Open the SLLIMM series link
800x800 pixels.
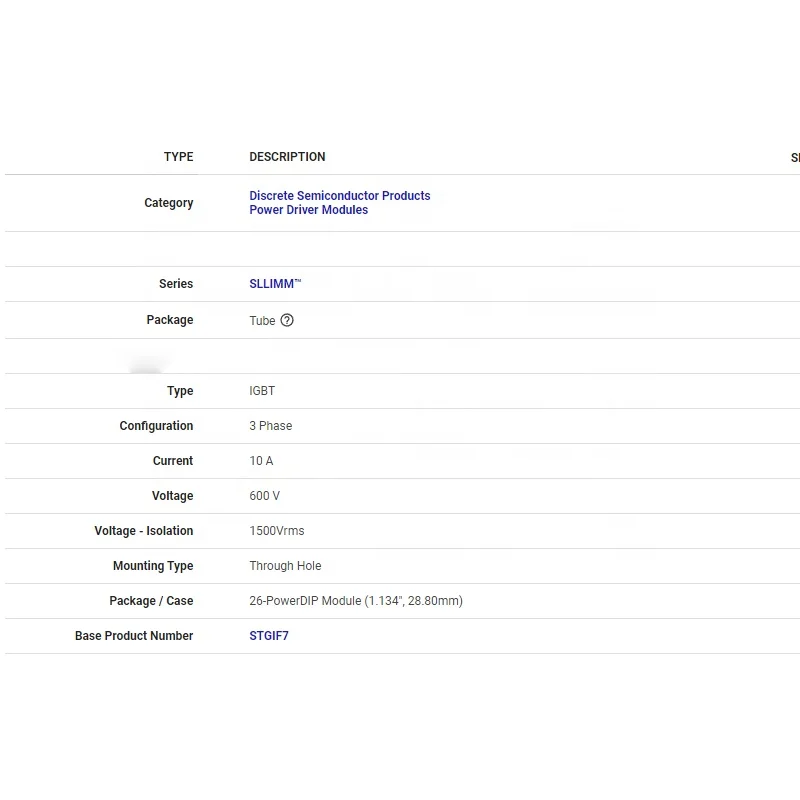coord(273,284)
